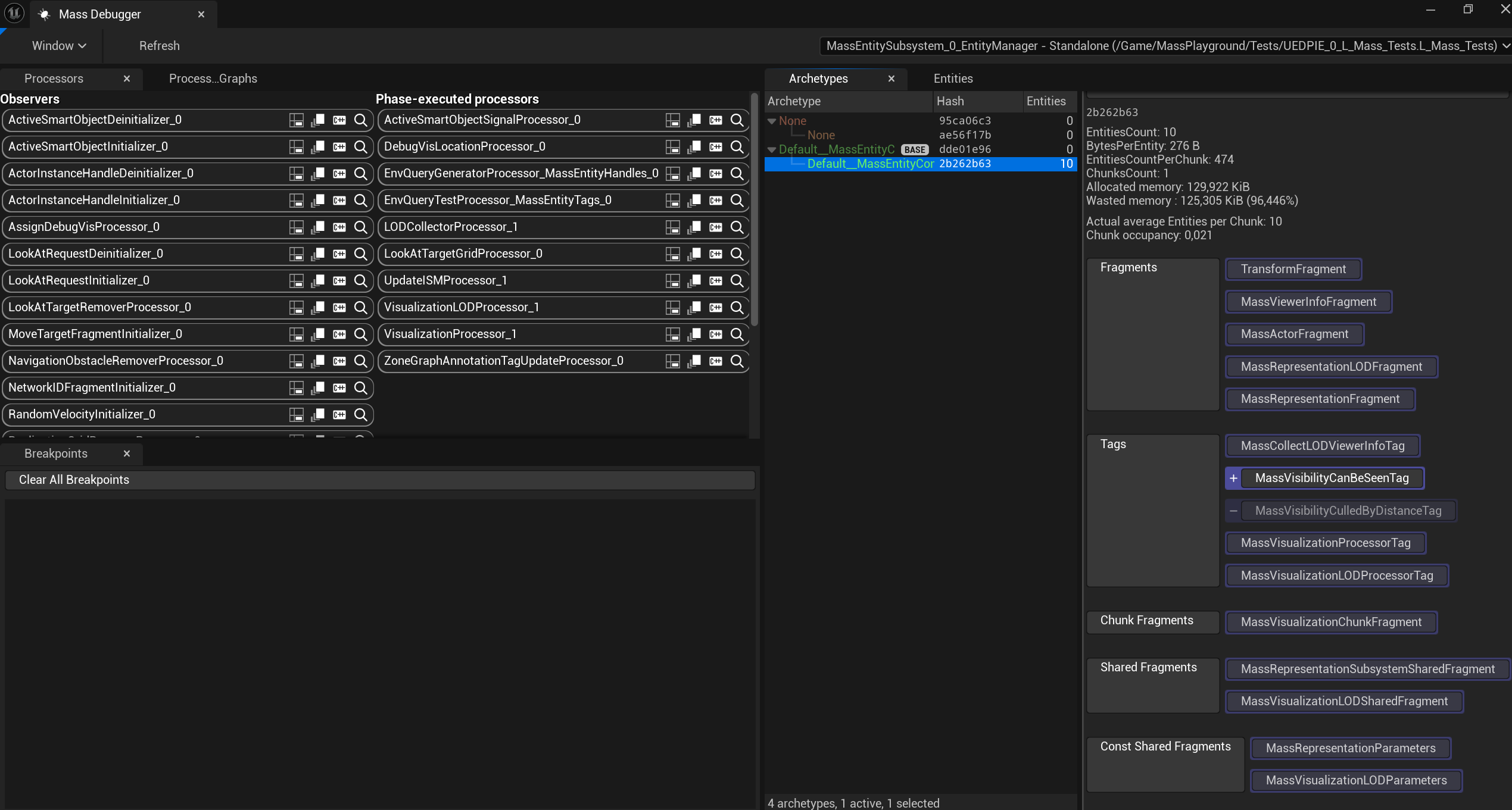Click magnifier icon for VisualizationProcessor_1
The width and height of the screenshot is (1512, 810).
coord(737,334)
